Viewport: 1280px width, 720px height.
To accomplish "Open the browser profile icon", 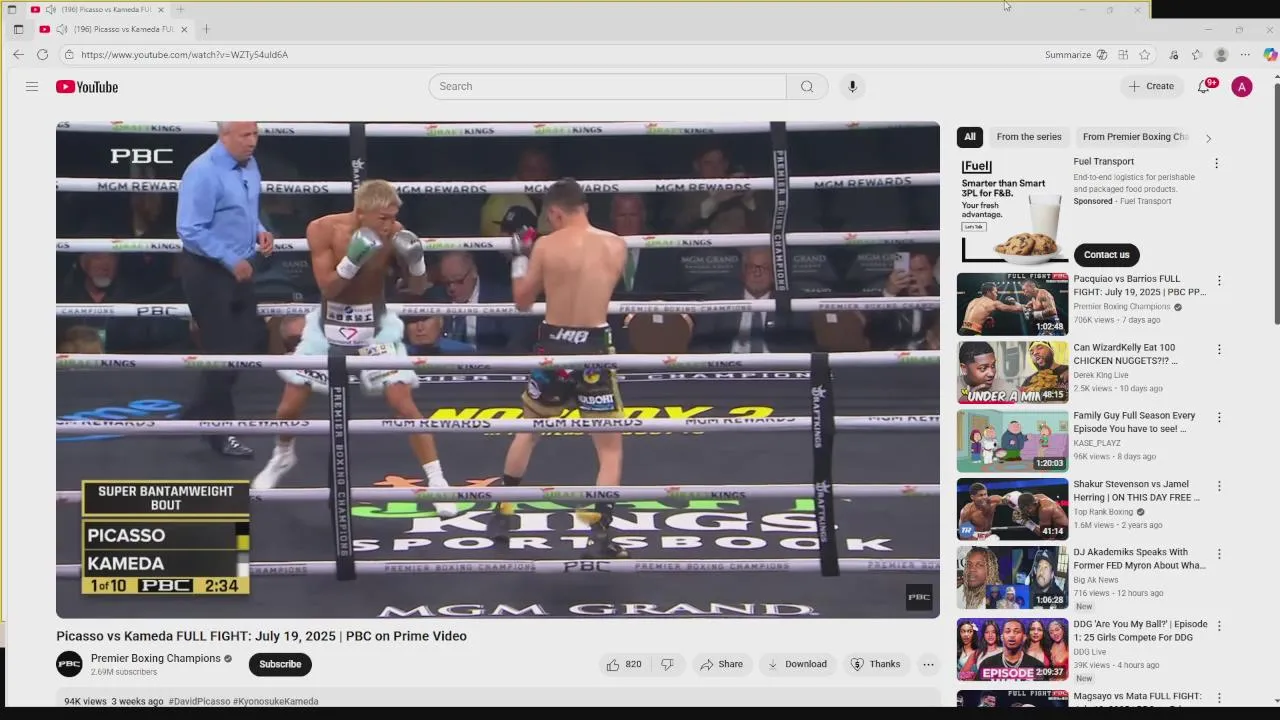I will 1221,55.
